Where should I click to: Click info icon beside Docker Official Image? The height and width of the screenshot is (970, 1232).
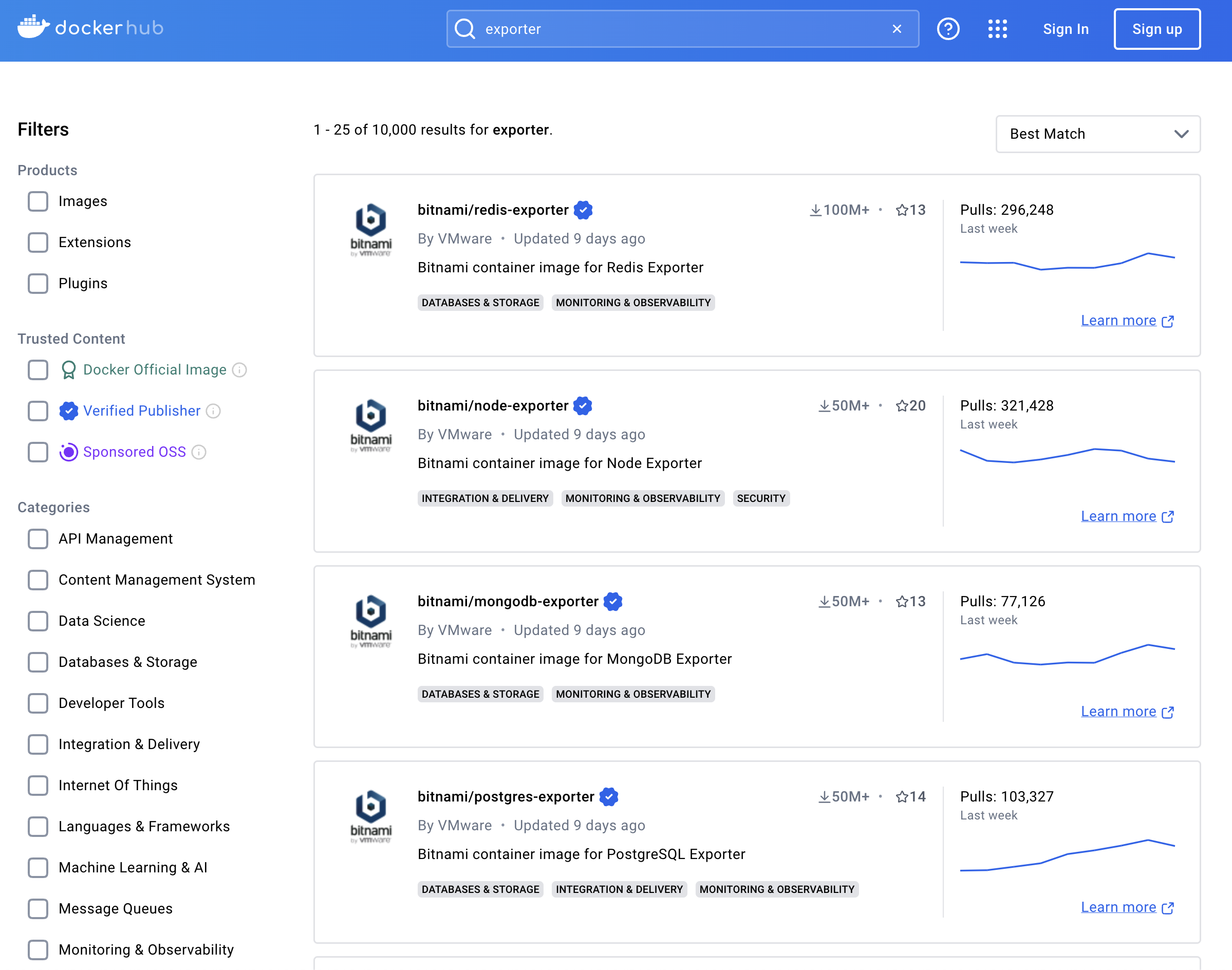tap(239, 370)
